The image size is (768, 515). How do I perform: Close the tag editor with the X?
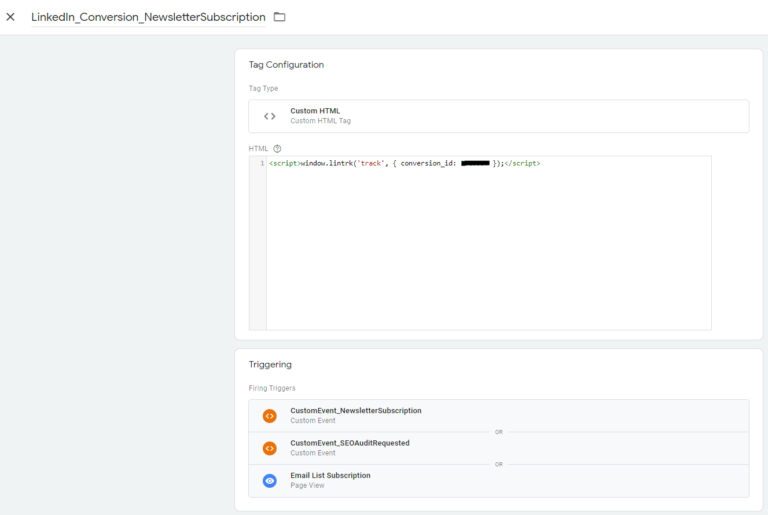tap(11, 17)
